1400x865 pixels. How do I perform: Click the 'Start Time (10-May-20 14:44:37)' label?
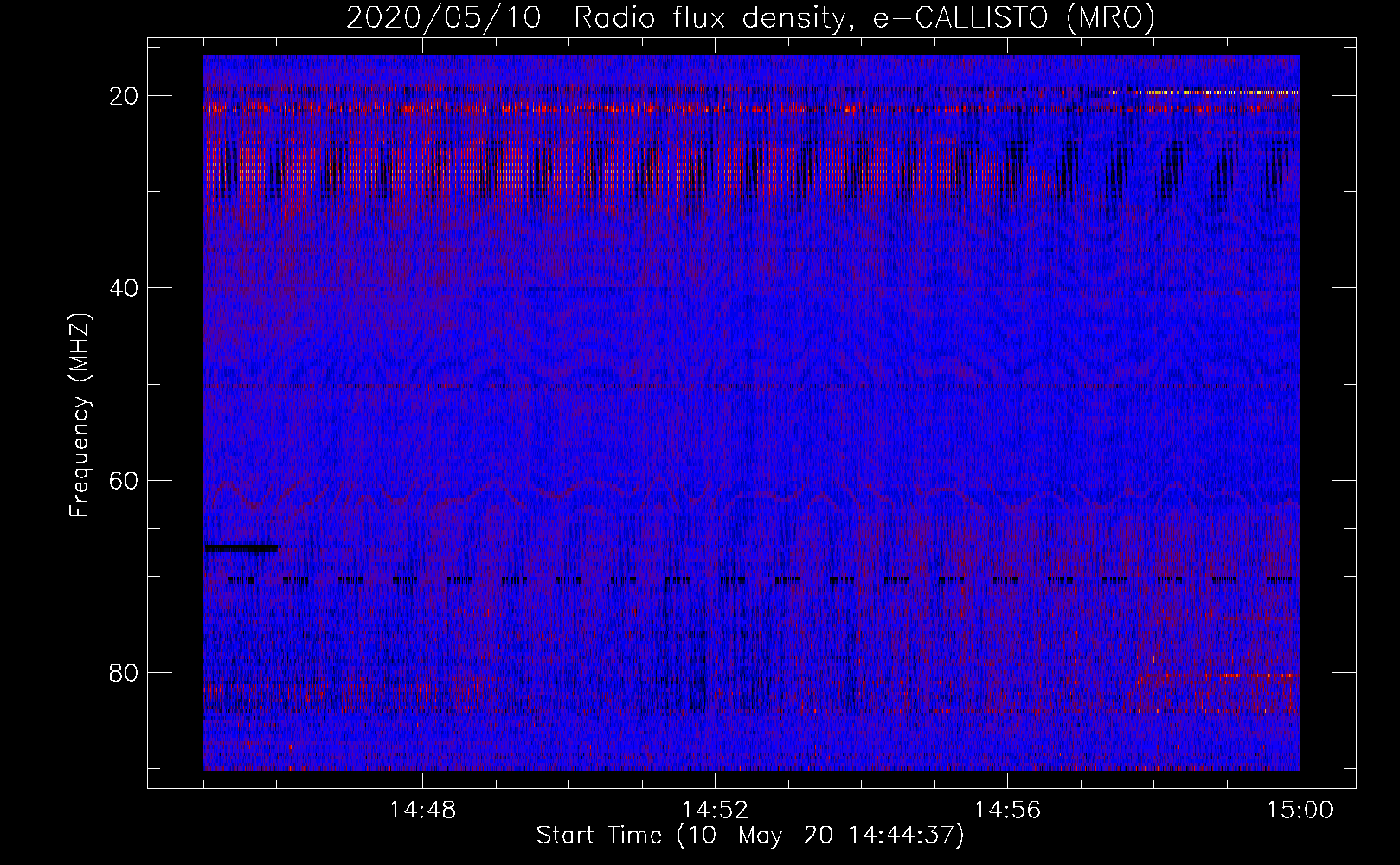750,836
